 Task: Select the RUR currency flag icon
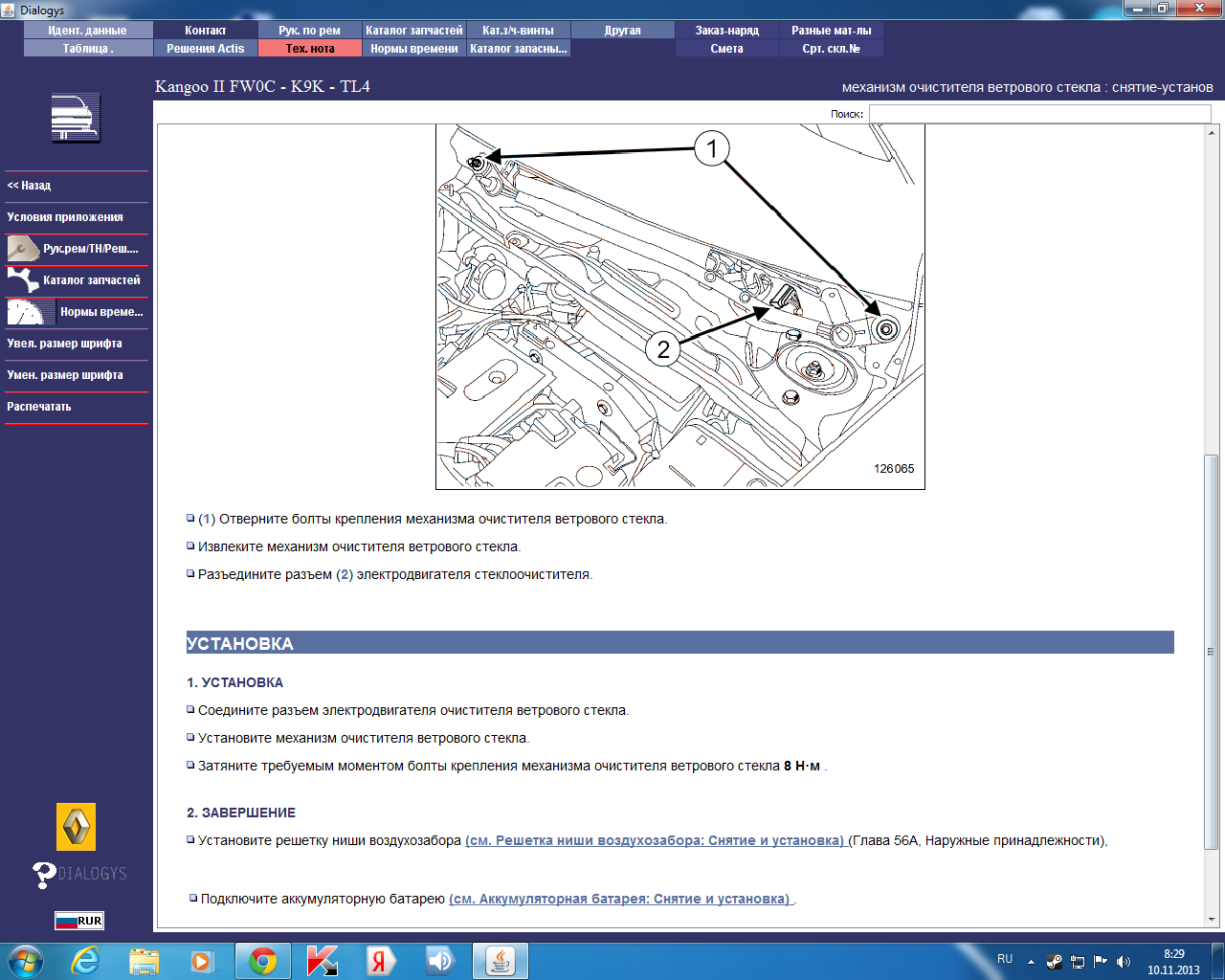(x=78, y=921)
